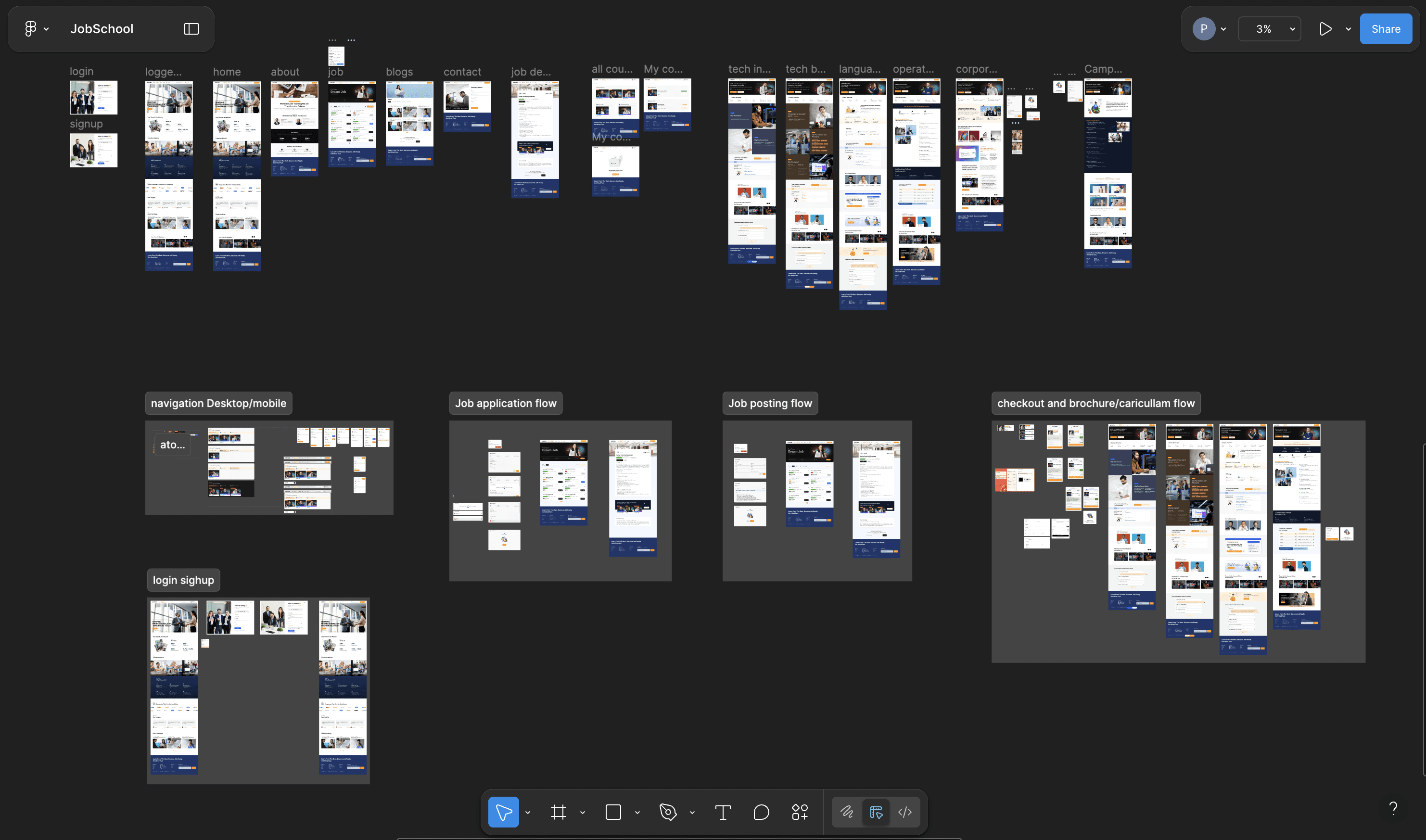Click the P user avatar

(1204, 29)
